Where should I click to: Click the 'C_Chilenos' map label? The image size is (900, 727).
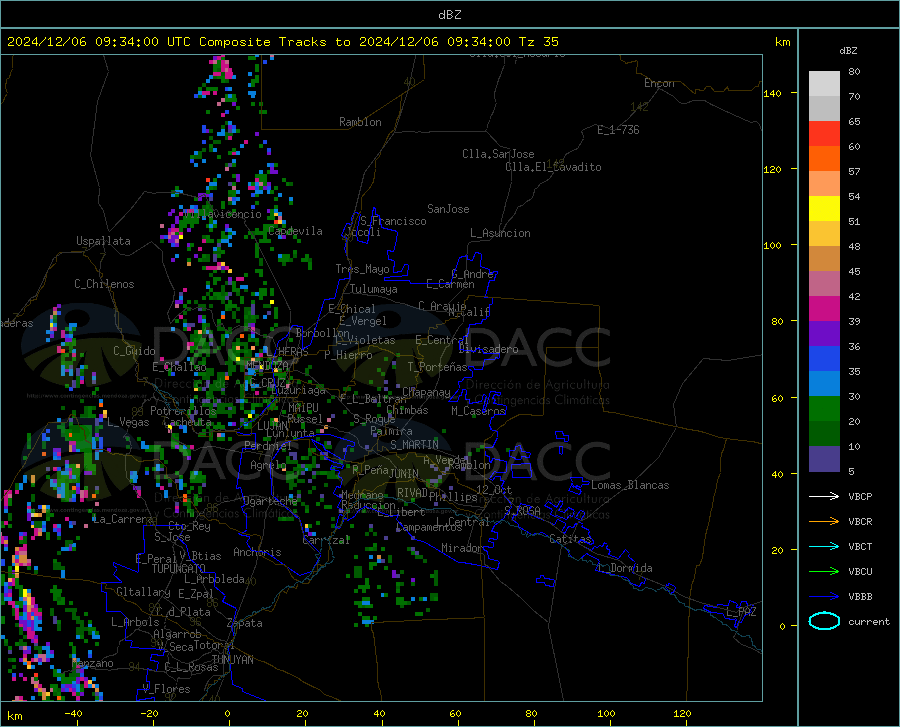[104, 284]
